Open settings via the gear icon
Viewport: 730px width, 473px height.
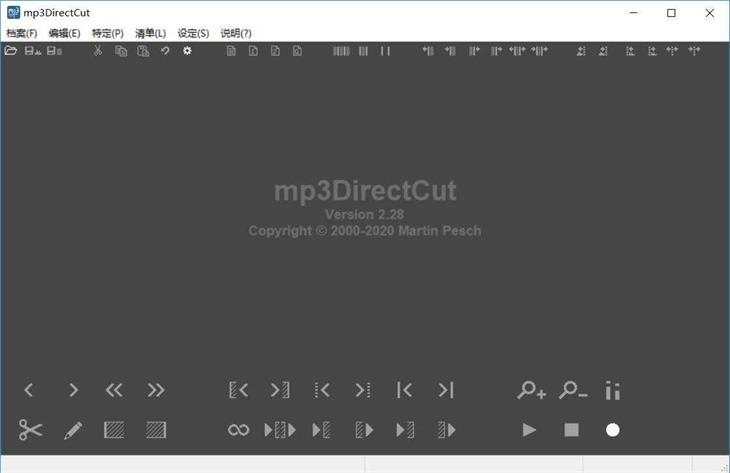187,51
